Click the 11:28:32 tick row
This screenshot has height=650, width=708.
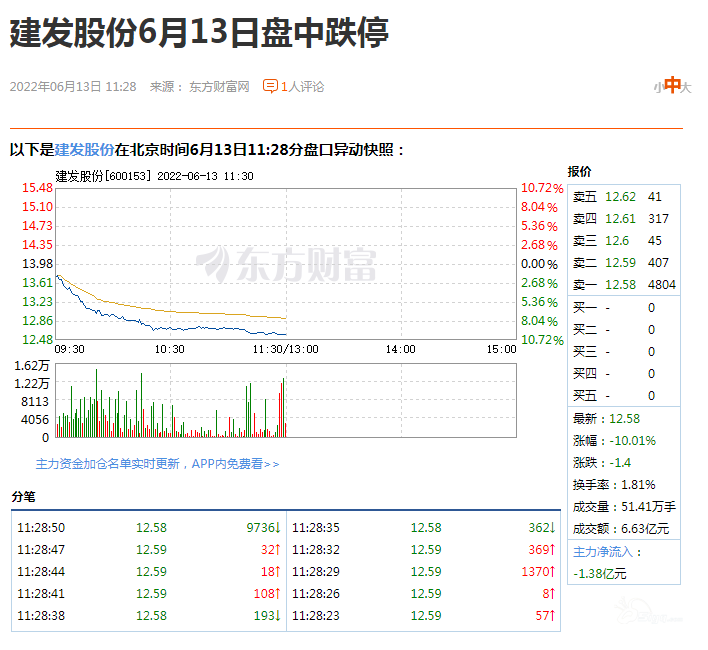(423, 550)
